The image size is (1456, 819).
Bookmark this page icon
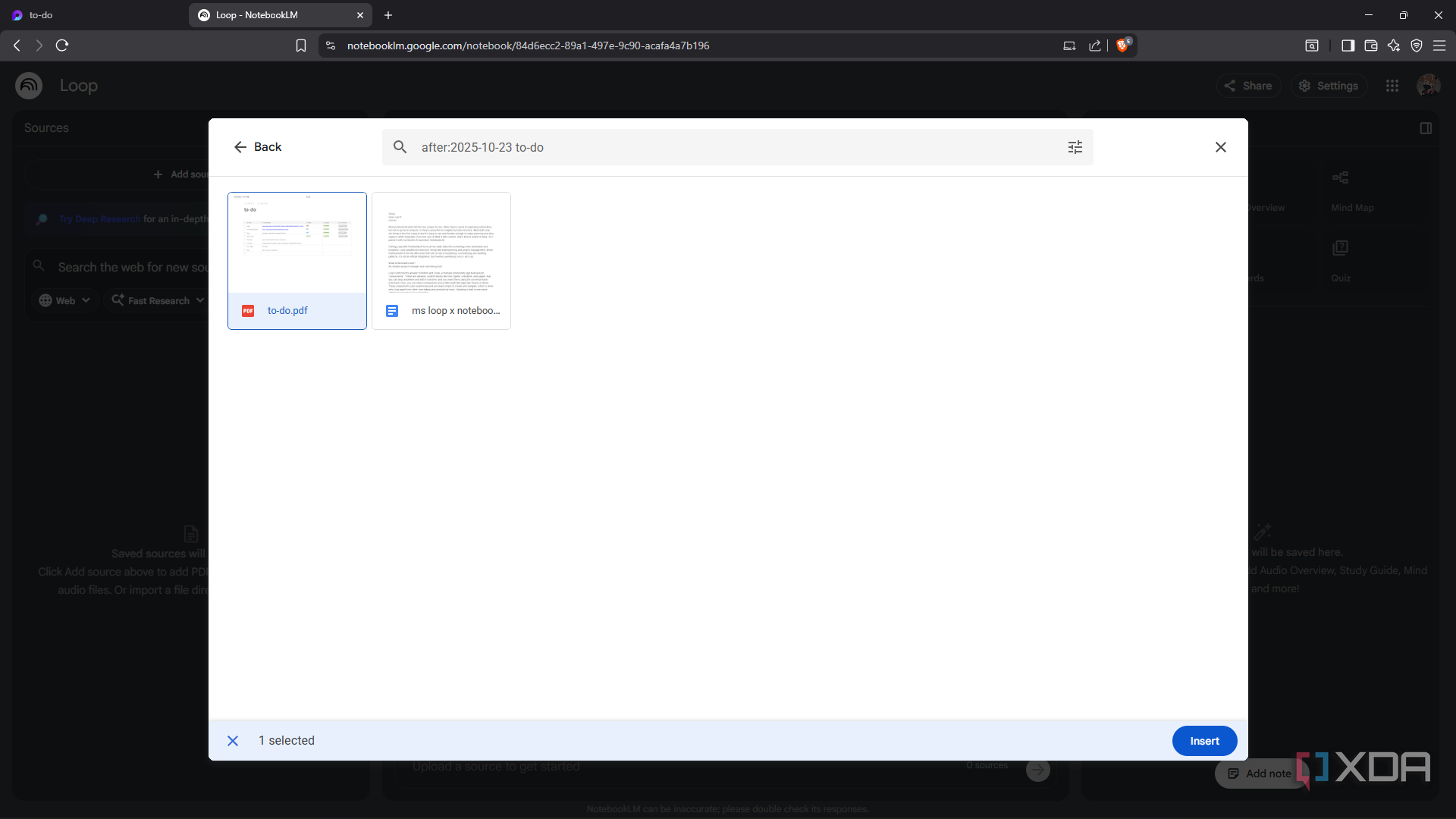pyautogui.click(x=301, y=45)
